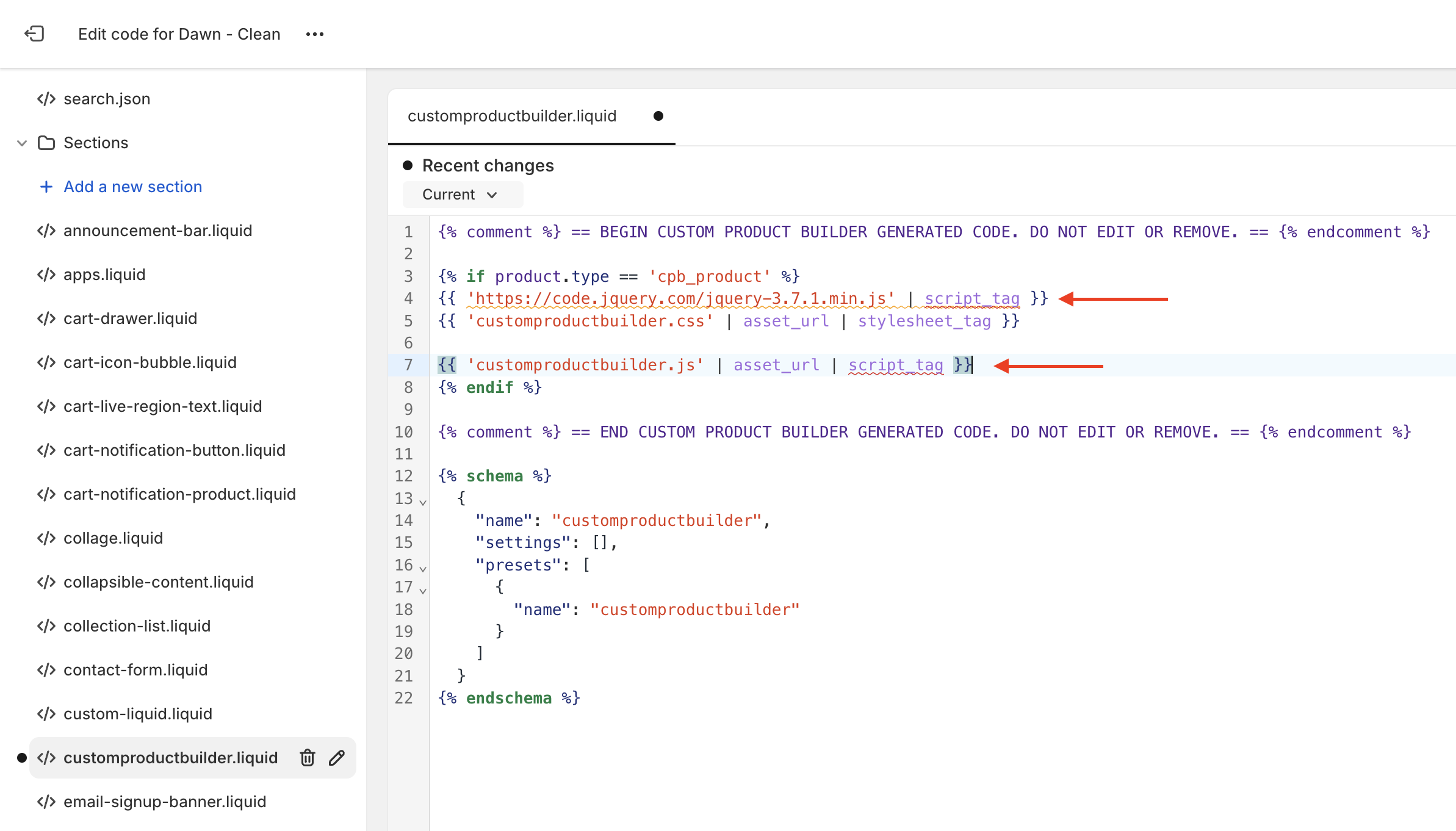Image resolution: width=1456 pixels, height=831 pixels.
Task: Click code icon beside email-signup-banner.liquid
Action: click(46, 802)
